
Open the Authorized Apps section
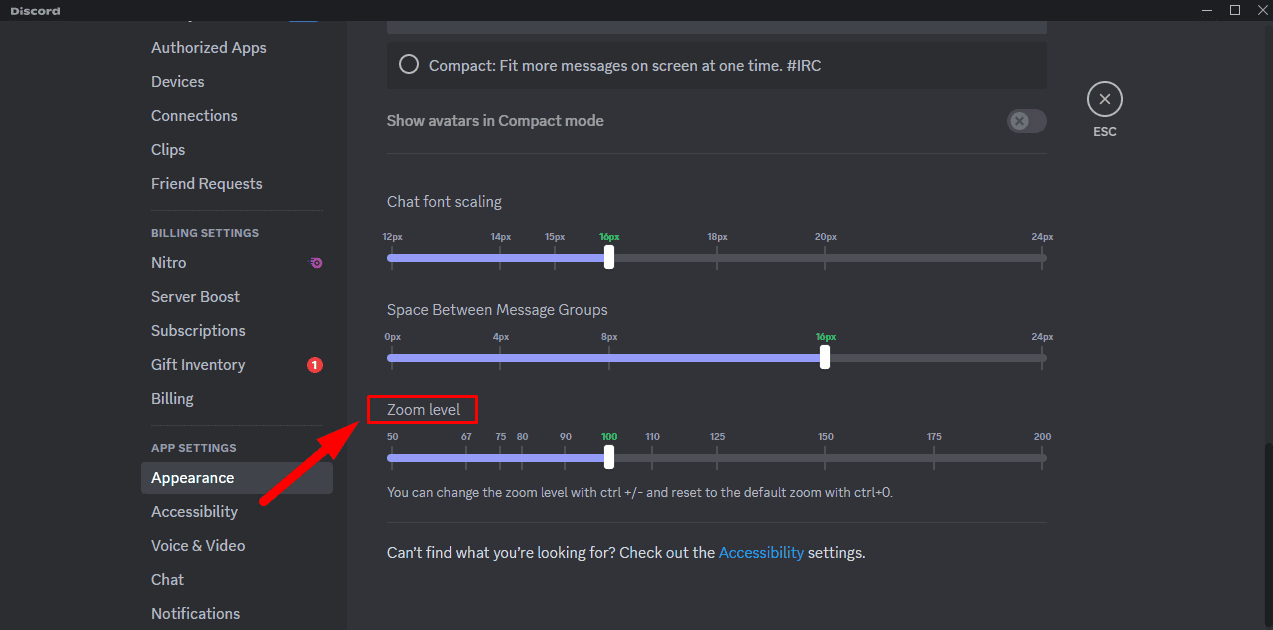pyautogui.click(x=208, y=48)
